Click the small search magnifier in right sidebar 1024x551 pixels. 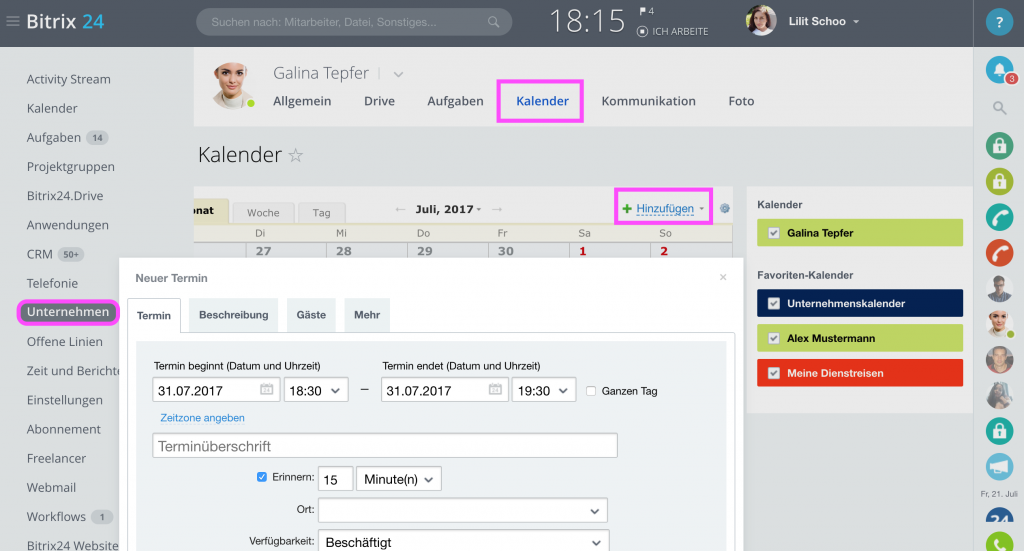tap(999, 108)
